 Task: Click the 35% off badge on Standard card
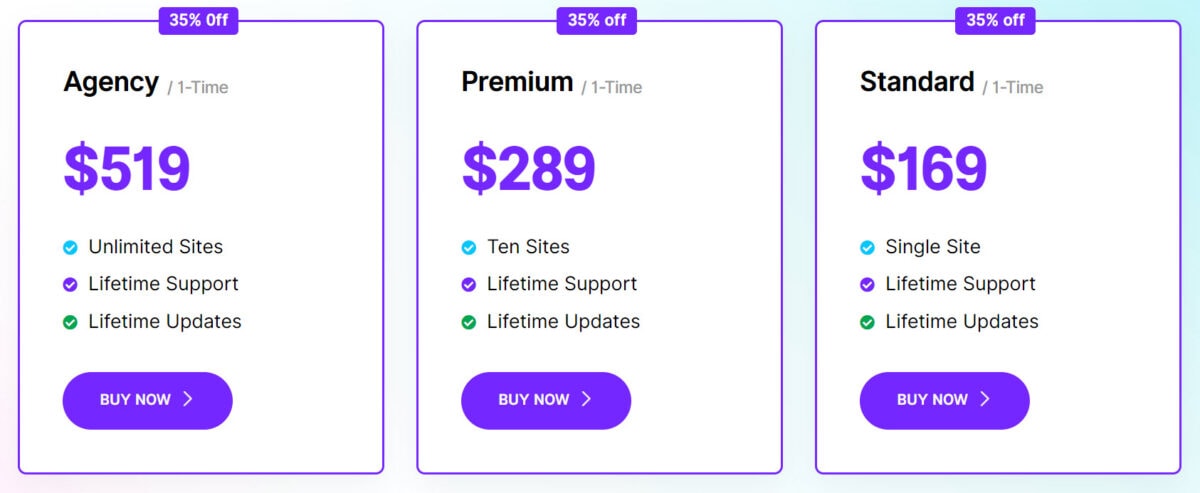(x=995, y=20)
